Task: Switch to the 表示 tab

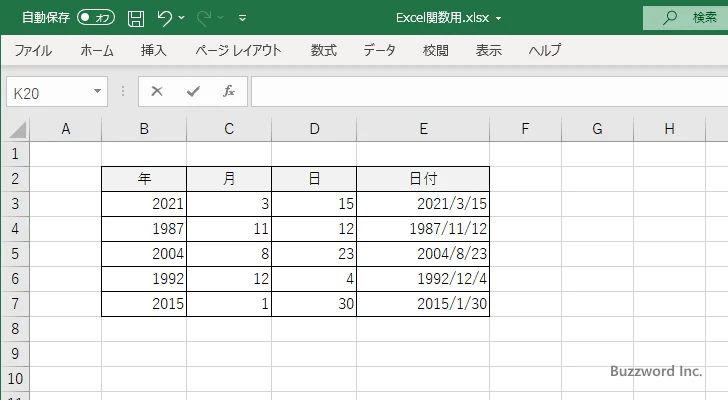Action: (x=488, y=50)
